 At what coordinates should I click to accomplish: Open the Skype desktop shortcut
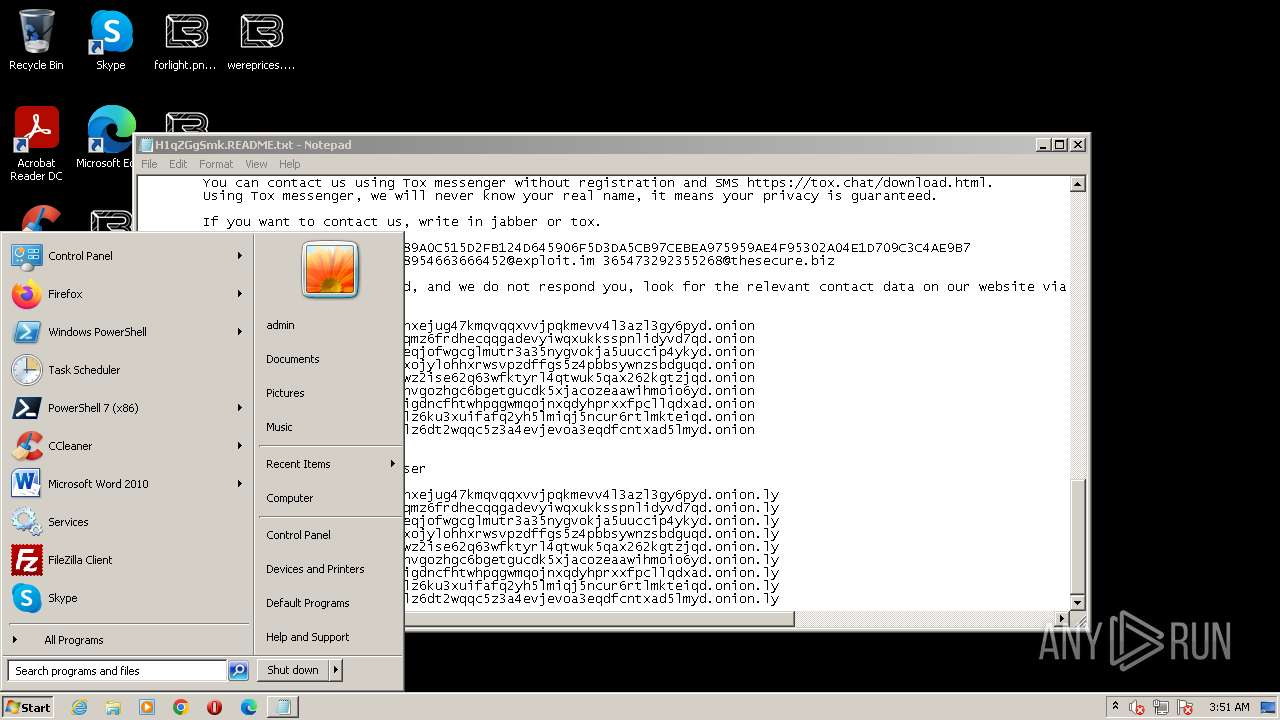coord(111,40)
